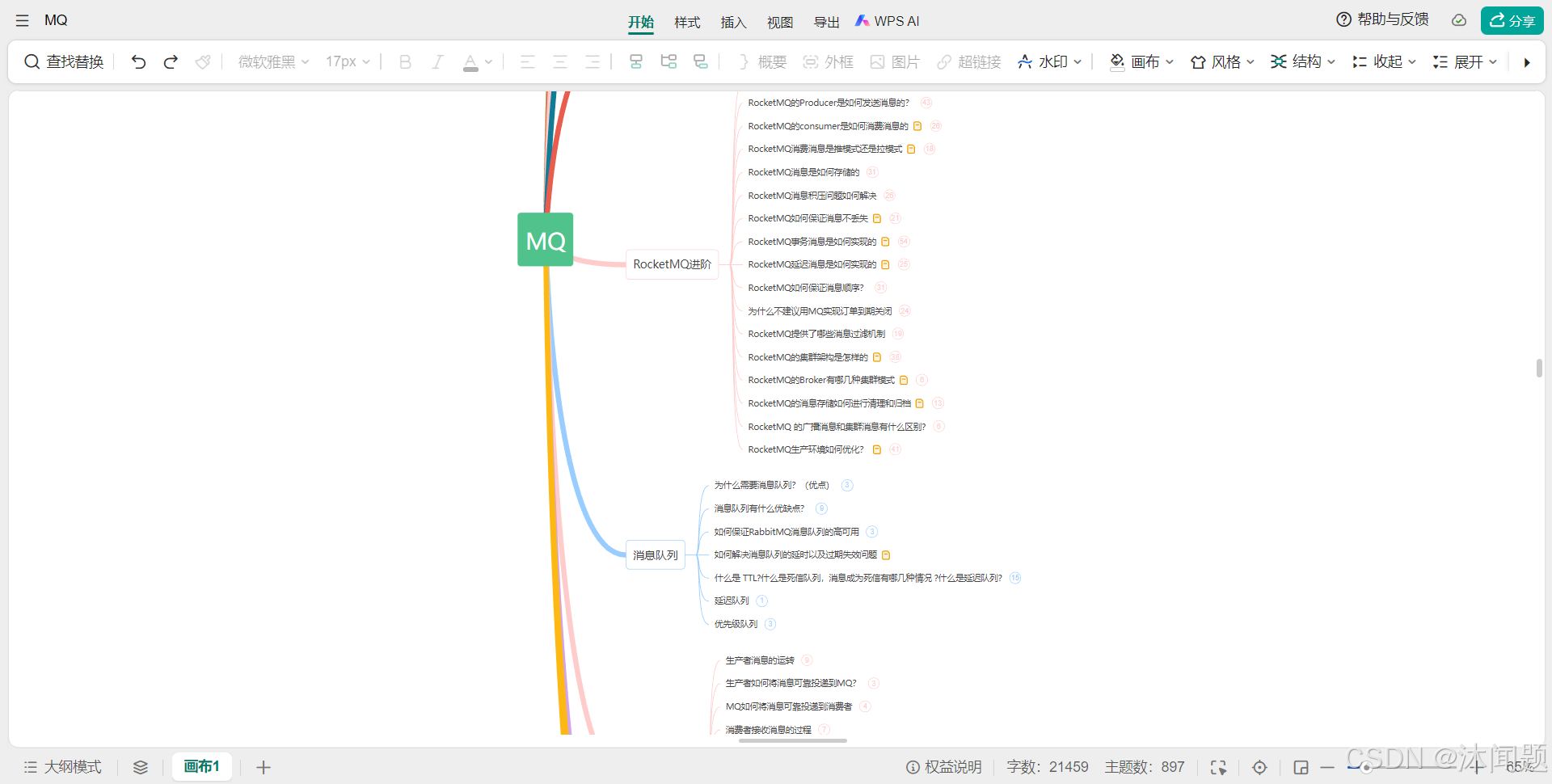The image size is (1552, 784).
Task: Open 权益说明 benefits info
Action: click(943, 767)
